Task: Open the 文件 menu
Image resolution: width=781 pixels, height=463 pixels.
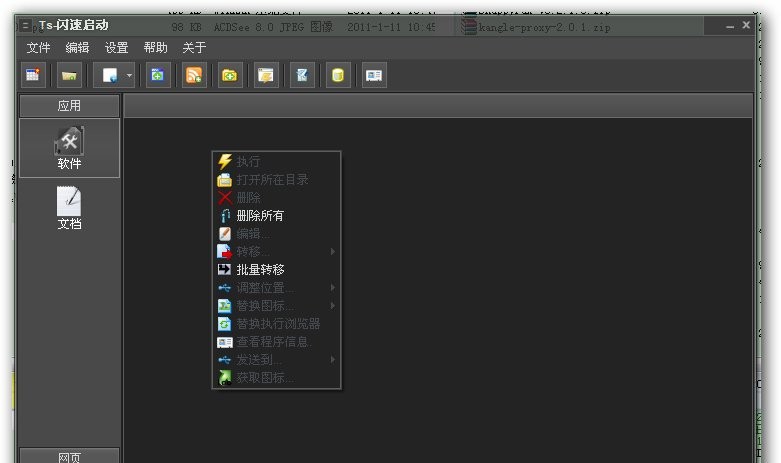Action: coord(38,48)
